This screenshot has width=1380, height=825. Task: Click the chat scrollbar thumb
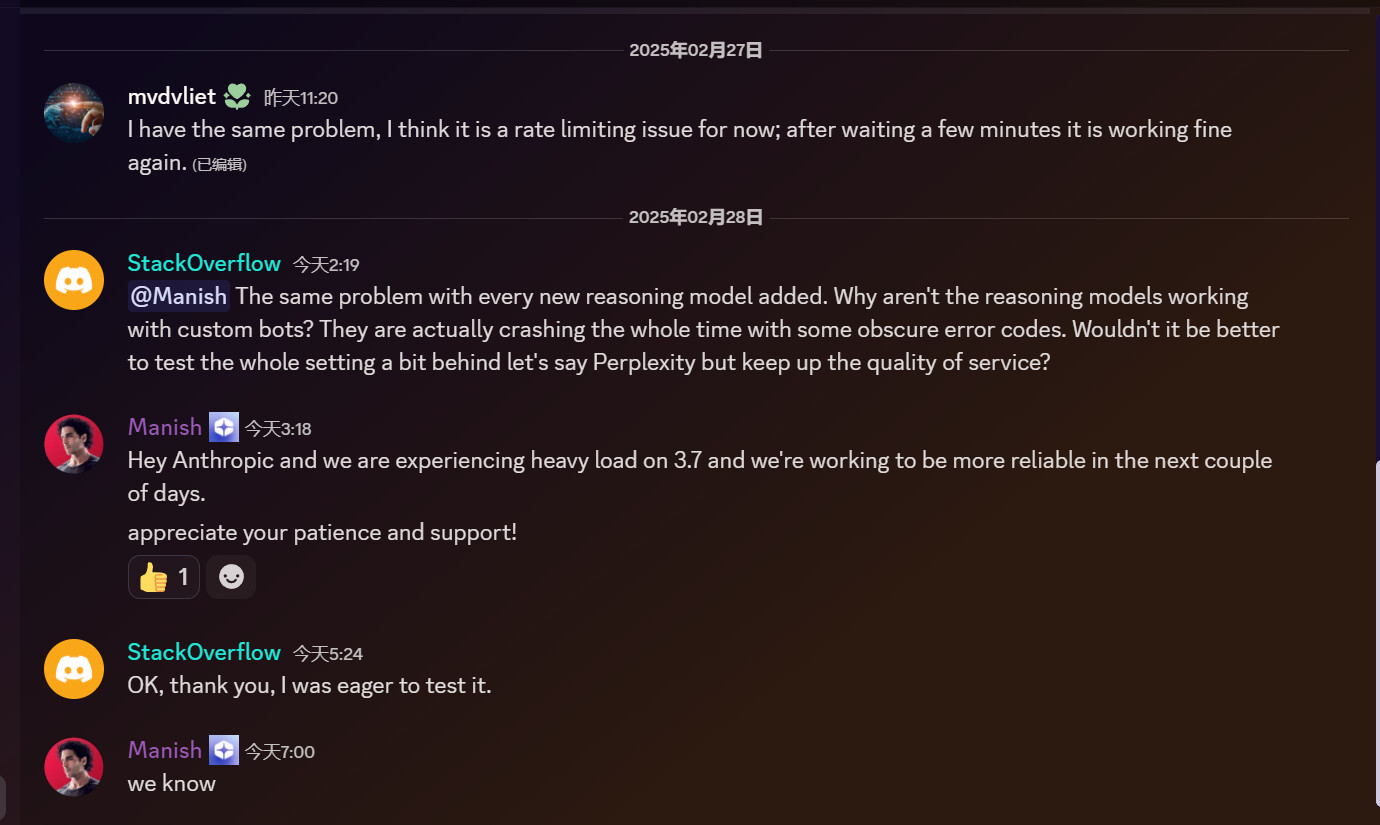pos(1375,630)
